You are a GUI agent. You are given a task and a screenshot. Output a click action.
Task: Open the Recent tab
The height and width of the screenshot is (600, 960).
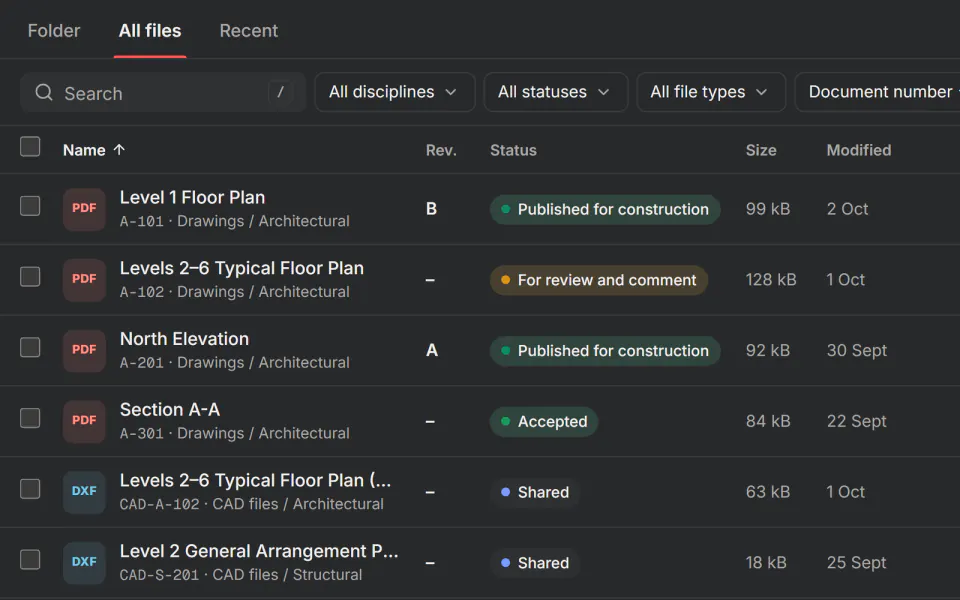(x=249, y=31)
